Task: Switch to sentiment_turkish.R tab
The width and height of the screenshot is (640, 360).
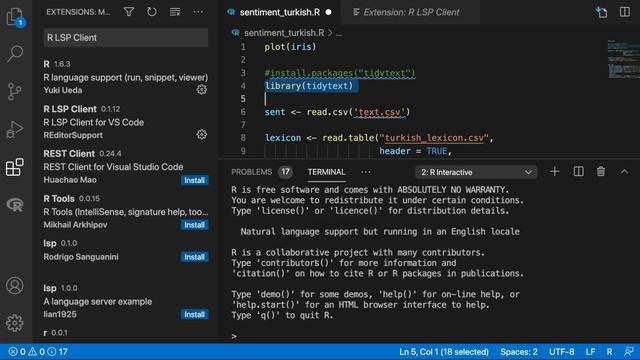Action: pos(280,12)
